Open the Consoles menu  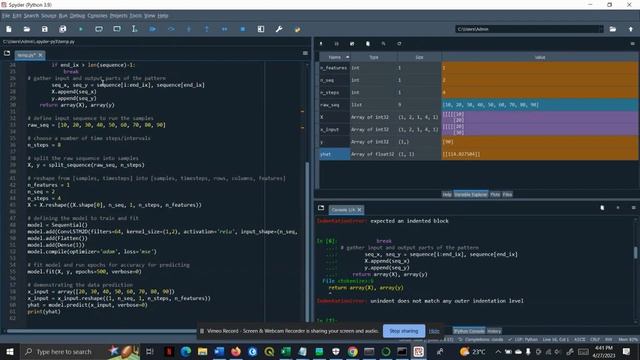tap(97, 16)
